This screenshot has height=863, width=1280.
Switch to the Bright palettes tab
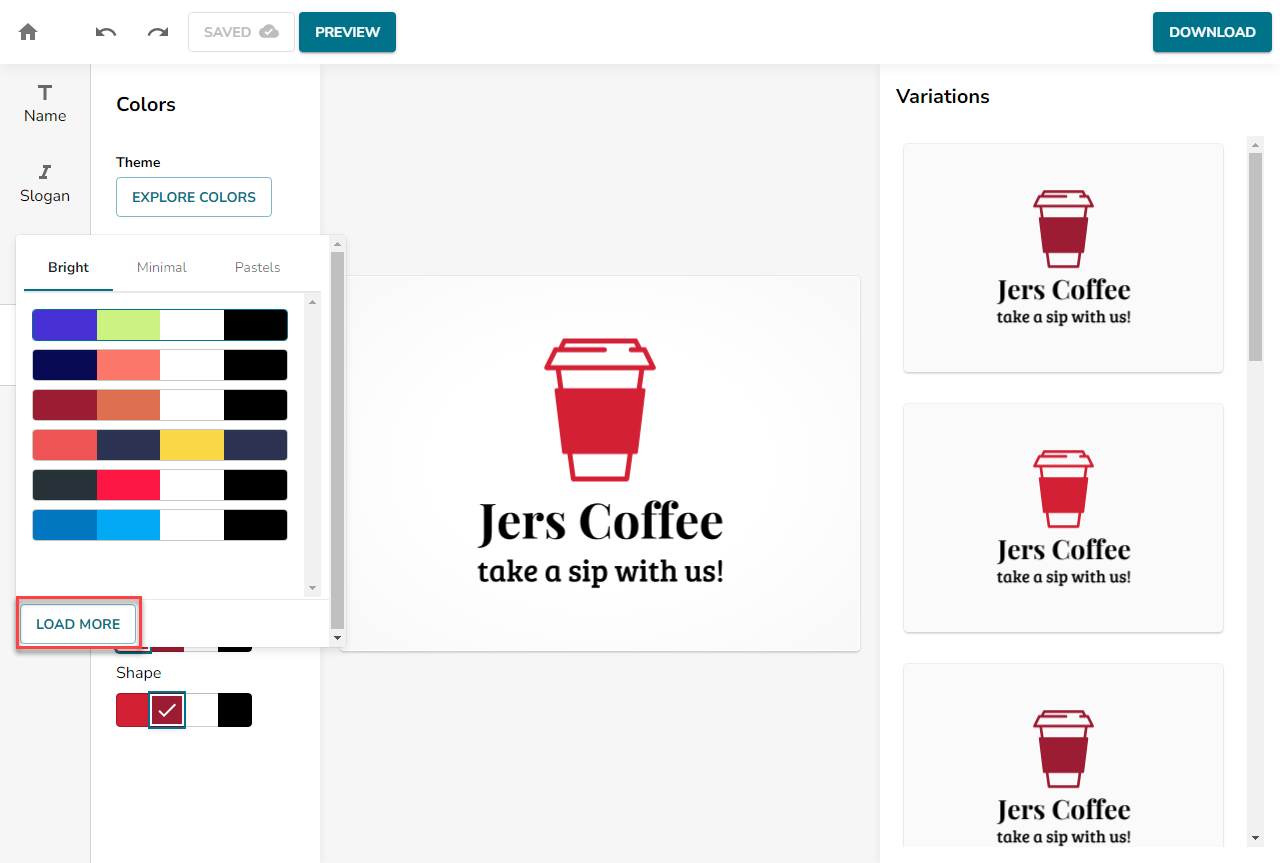(x=68, y=267)
